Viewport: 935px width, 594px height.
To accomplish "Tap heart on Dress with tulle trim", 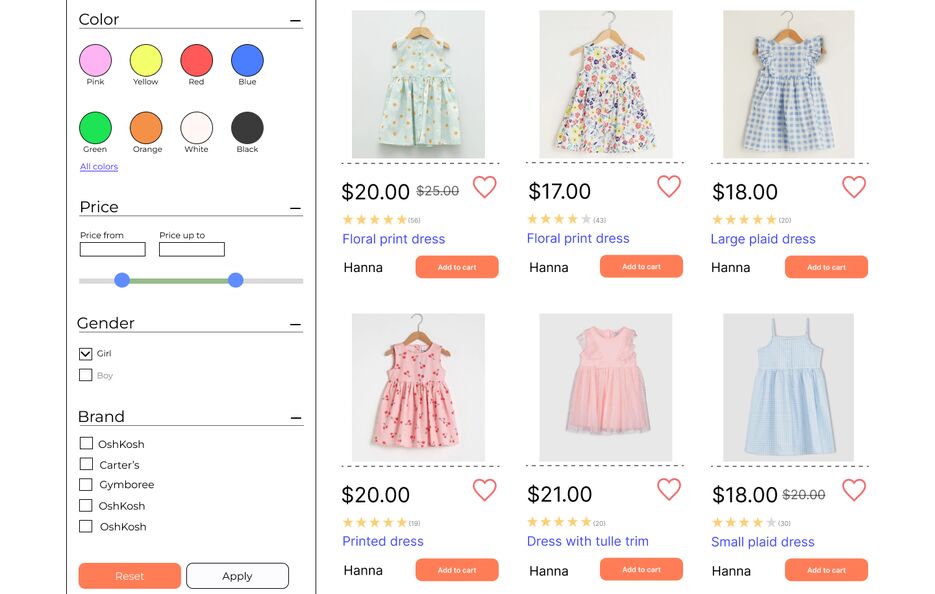I will coord(668,490).
